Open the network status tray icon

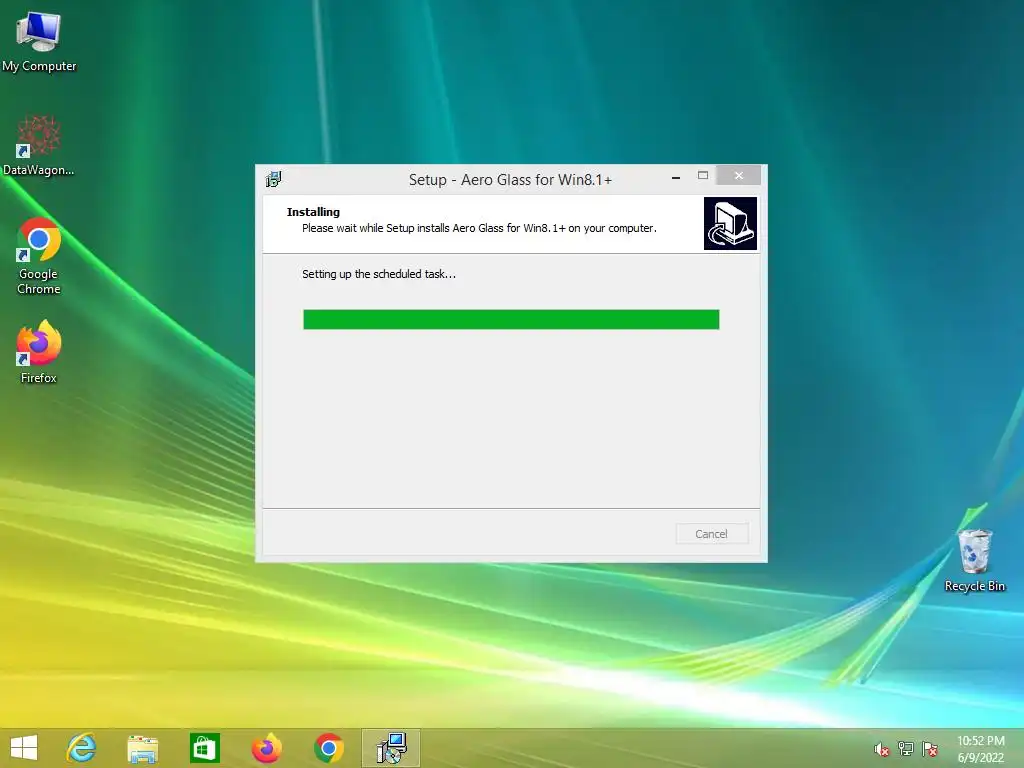[906, 749]
